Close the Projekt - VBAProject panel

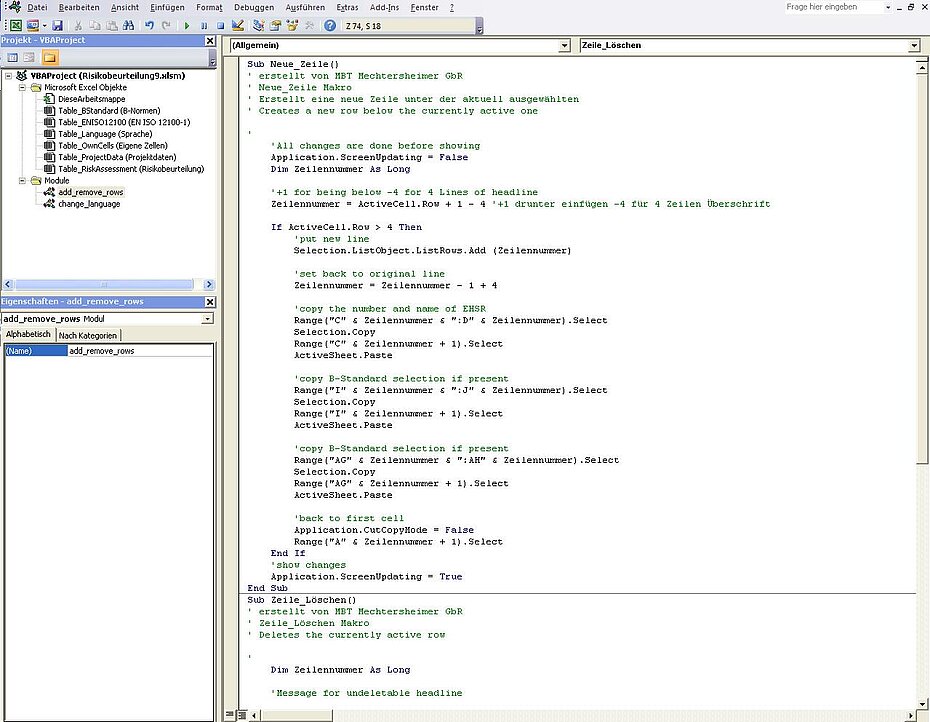pyautogui.click(x=210, y=40)
